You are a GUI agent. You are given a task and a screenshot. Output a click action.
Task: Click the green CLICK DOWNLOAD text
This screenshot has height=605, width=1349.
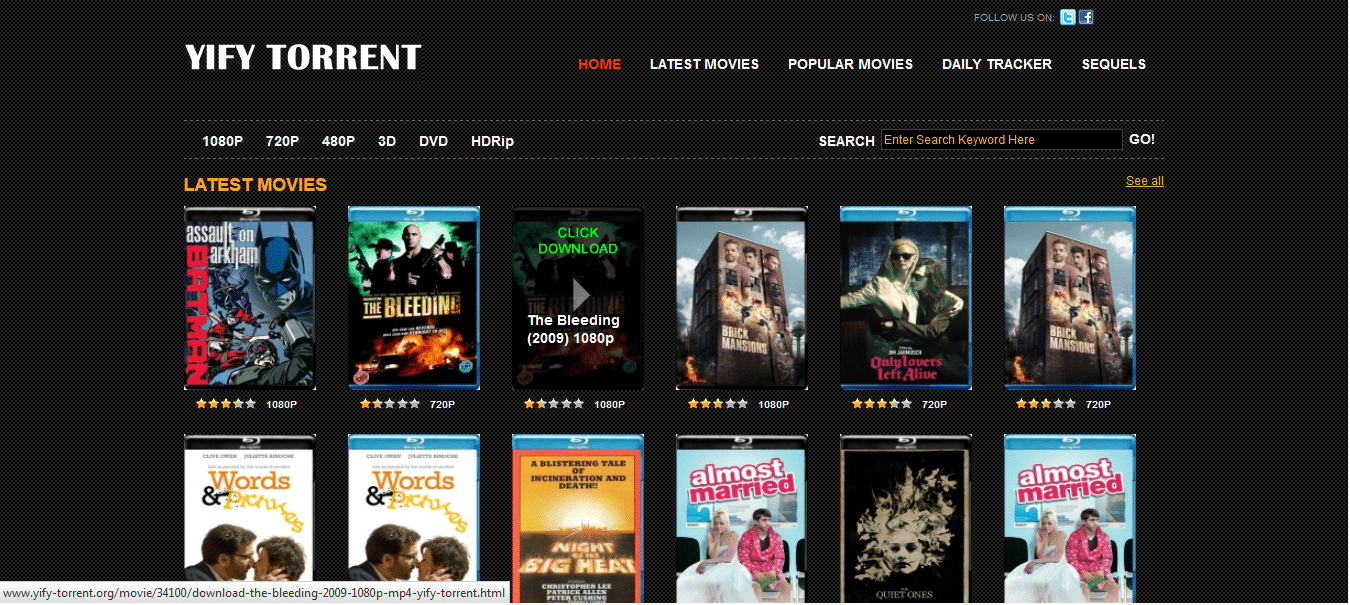pos(578,241)
